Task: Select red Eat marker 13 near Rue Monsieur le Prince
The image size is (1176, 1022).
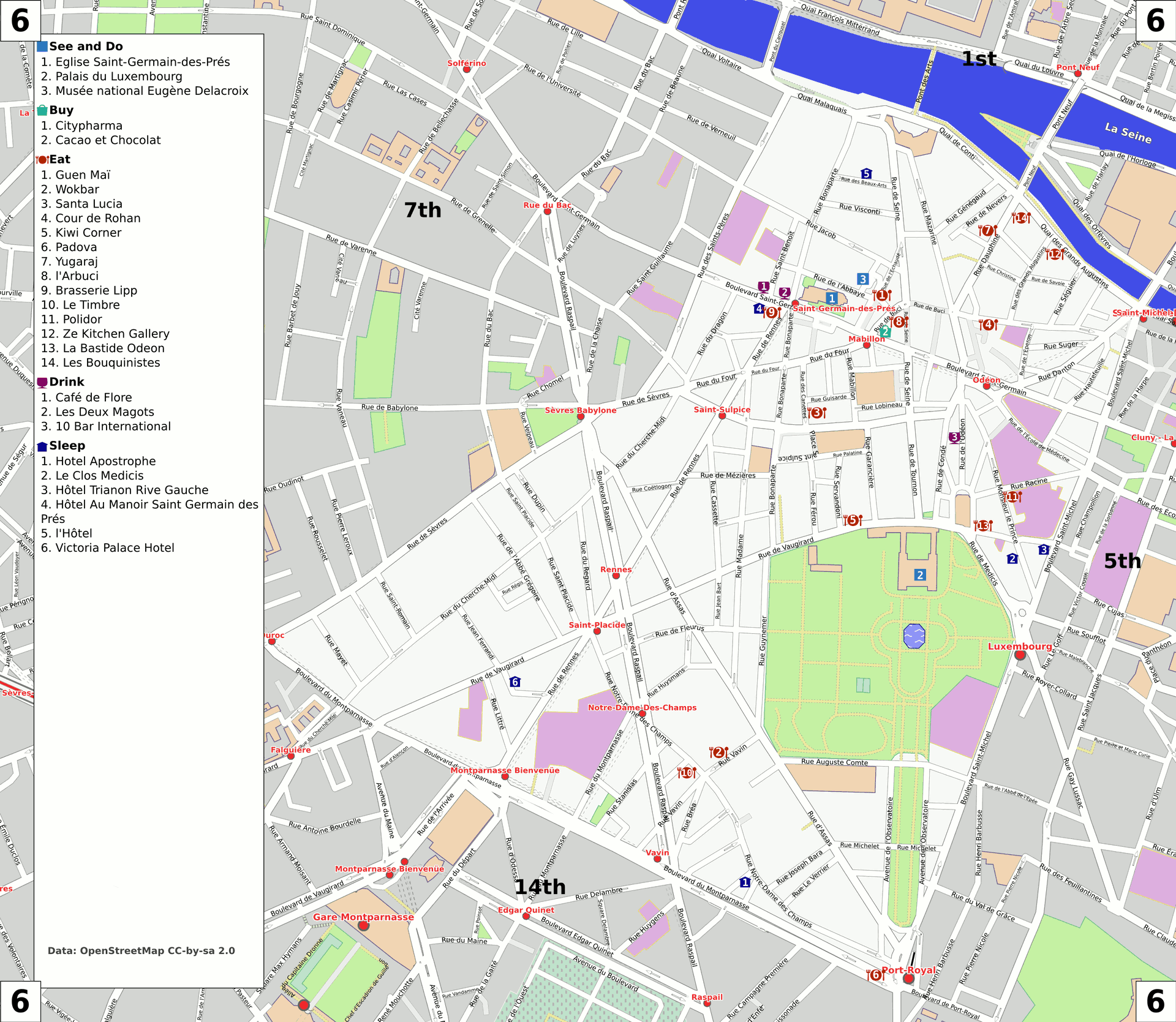Action: (x=983, y=525)
